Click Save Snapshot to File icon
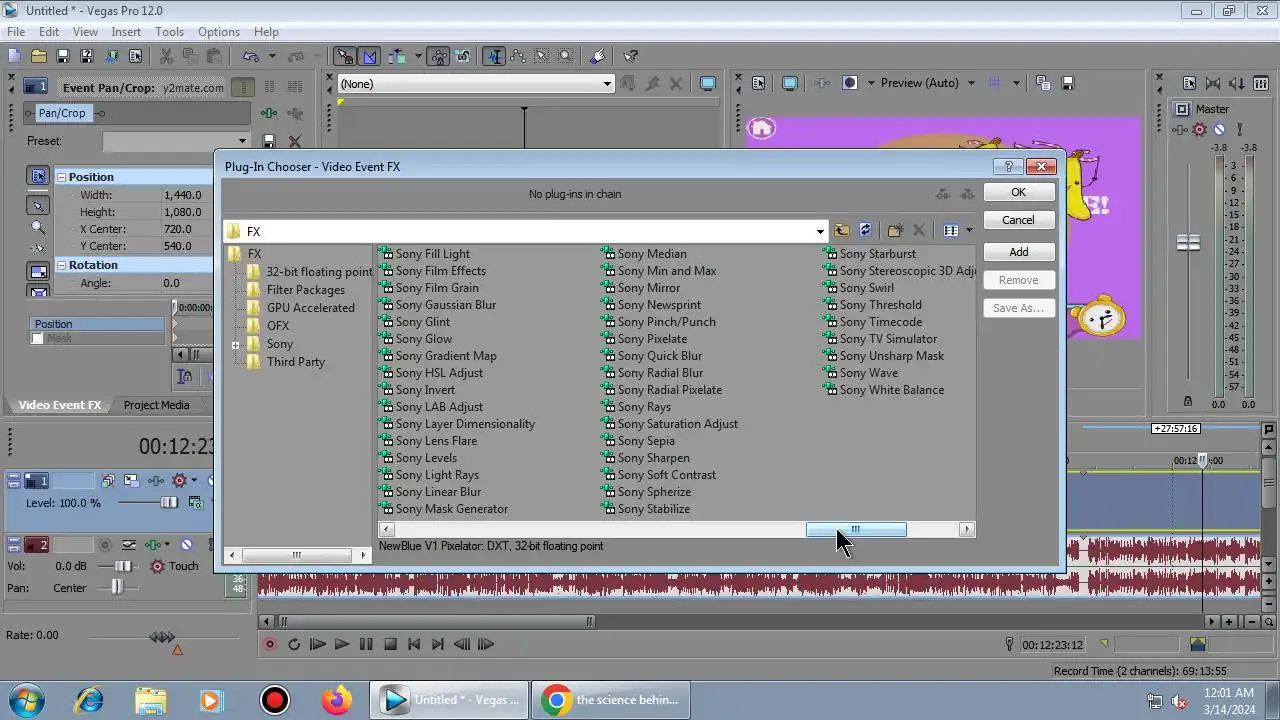The width and height of the screenshot is (1280, 720). [1067, 83]
